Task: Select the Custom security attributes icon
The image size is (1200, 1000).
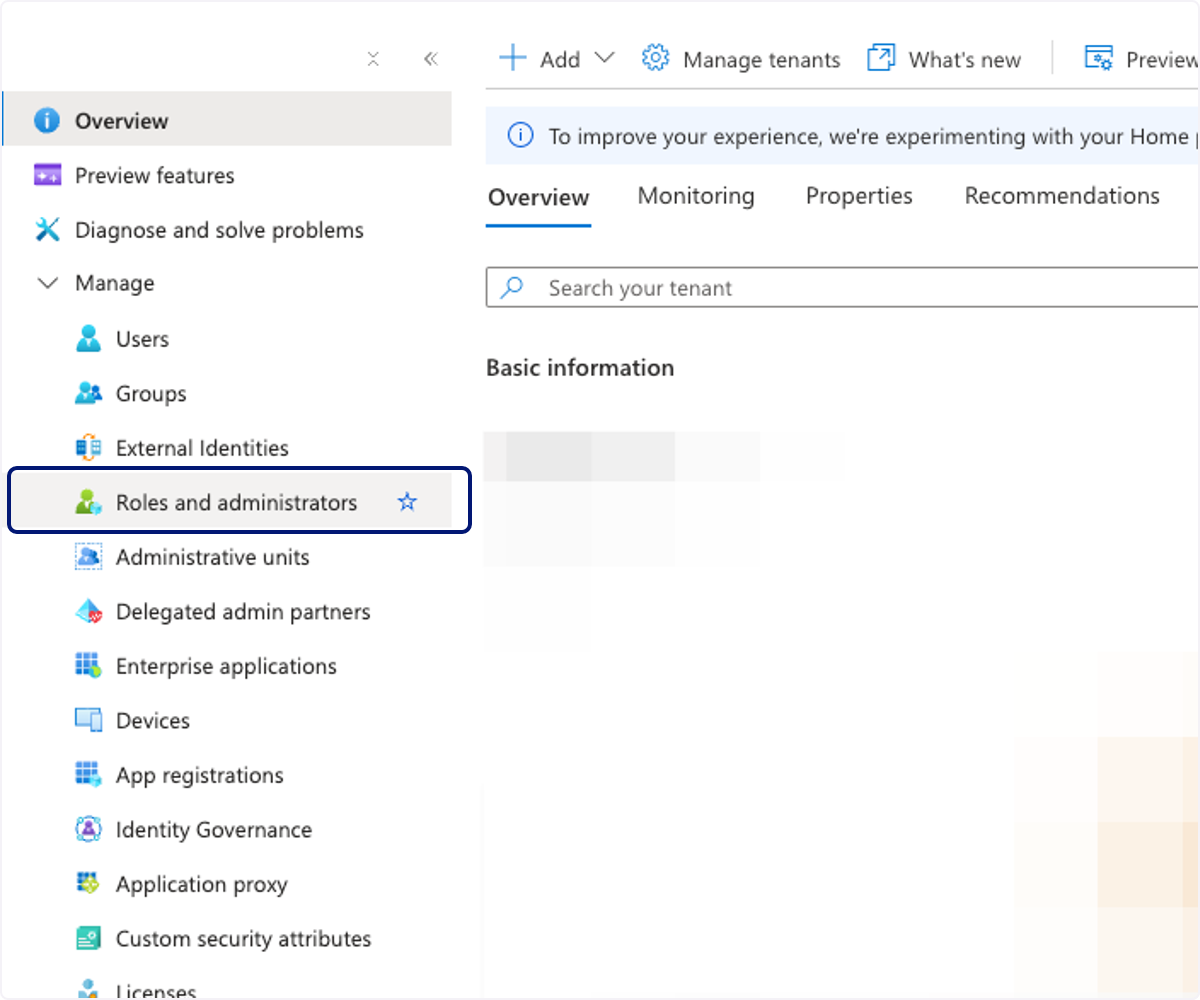Action: point(89,939)
